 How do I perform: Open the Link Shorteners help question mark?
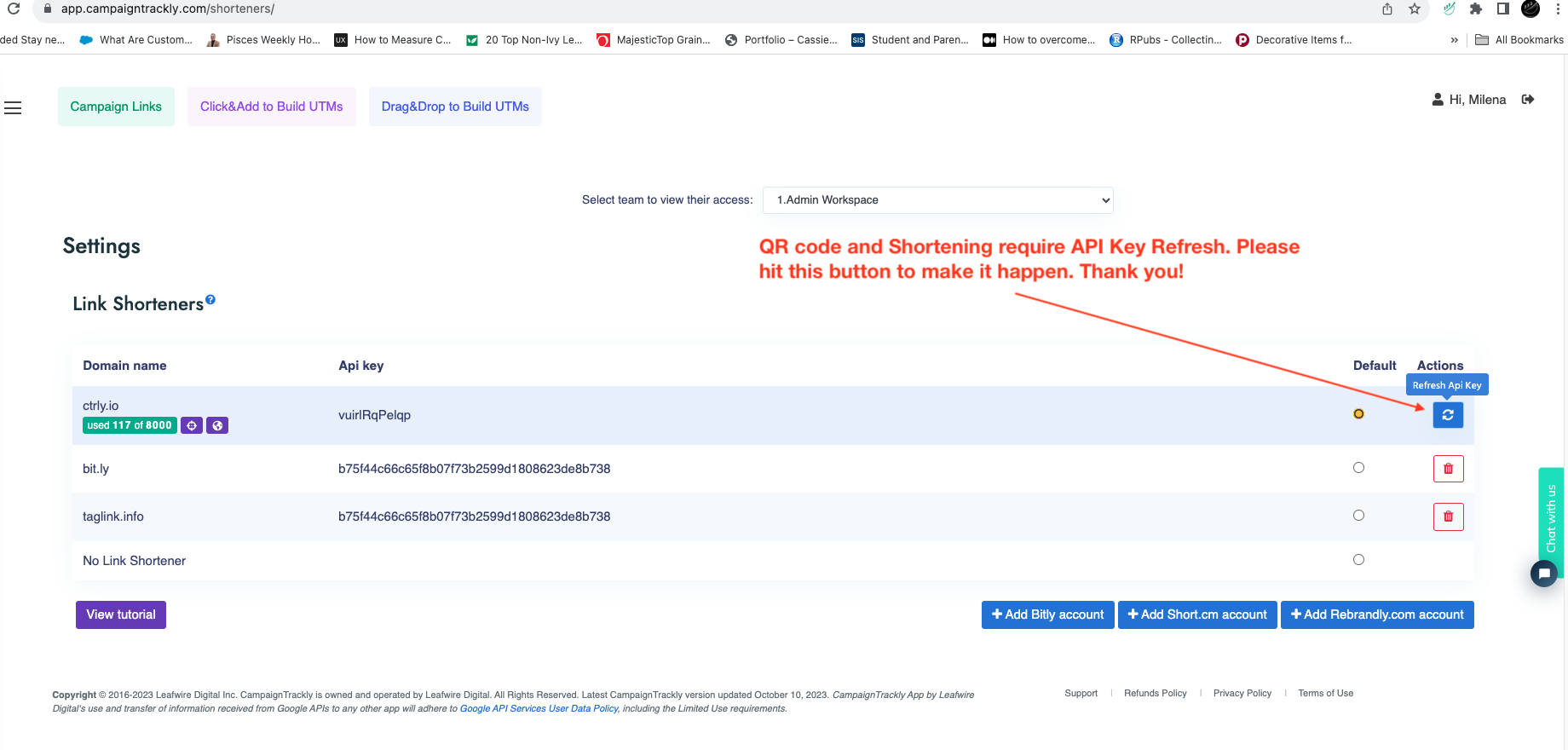210,299
